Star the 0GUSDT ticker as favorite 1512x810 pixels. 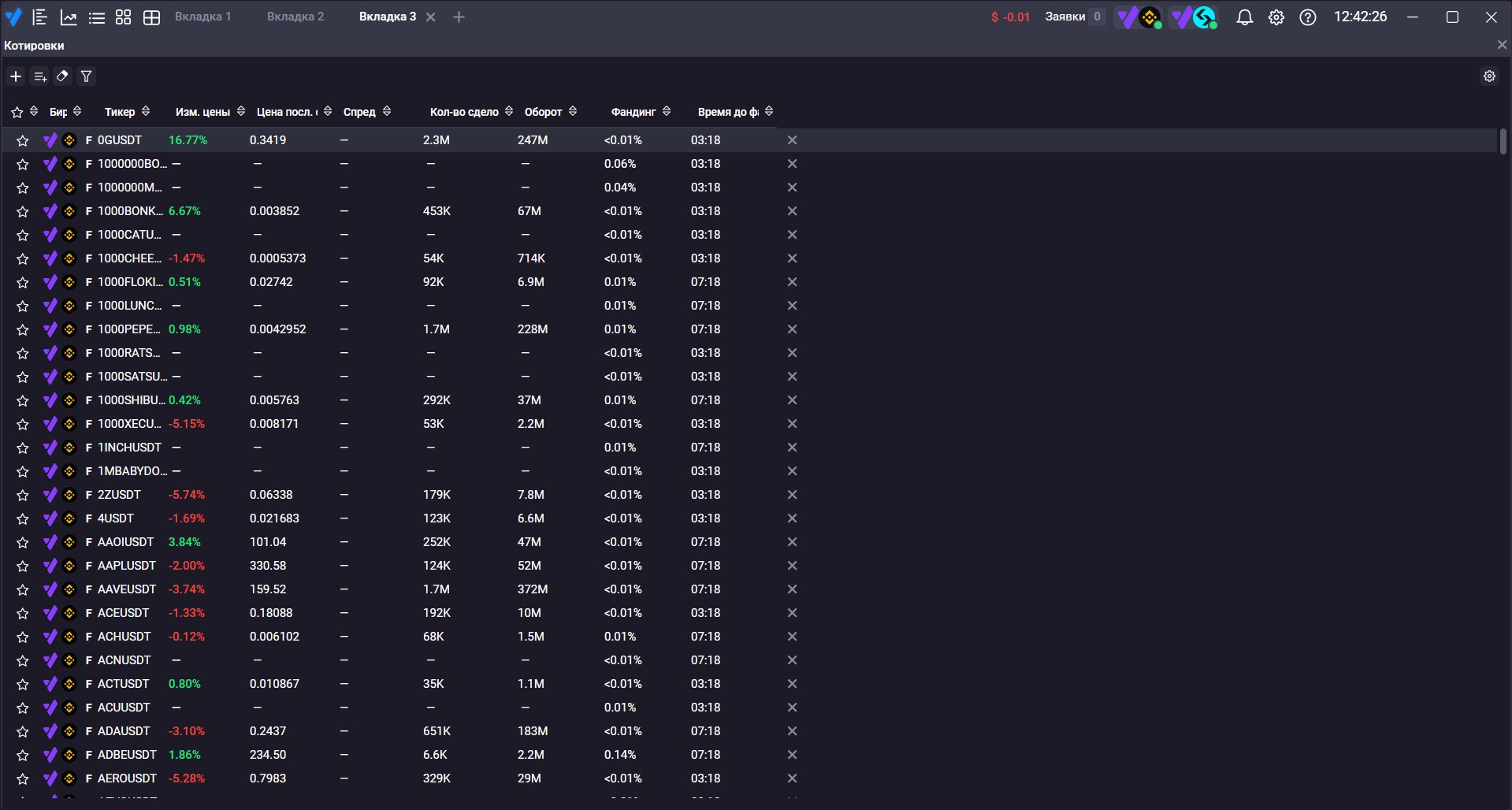tap(22, 140)
